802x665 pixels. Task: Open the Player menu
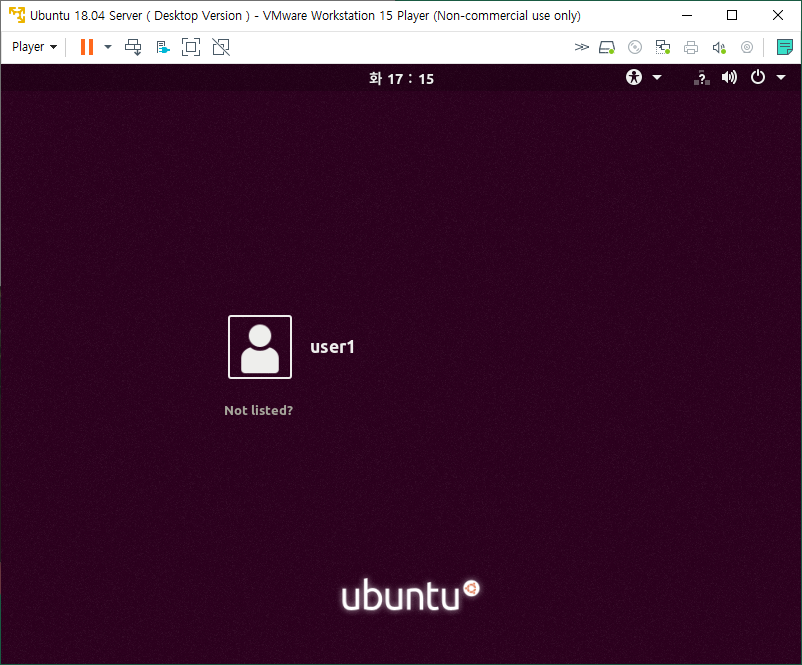(34, 47)
